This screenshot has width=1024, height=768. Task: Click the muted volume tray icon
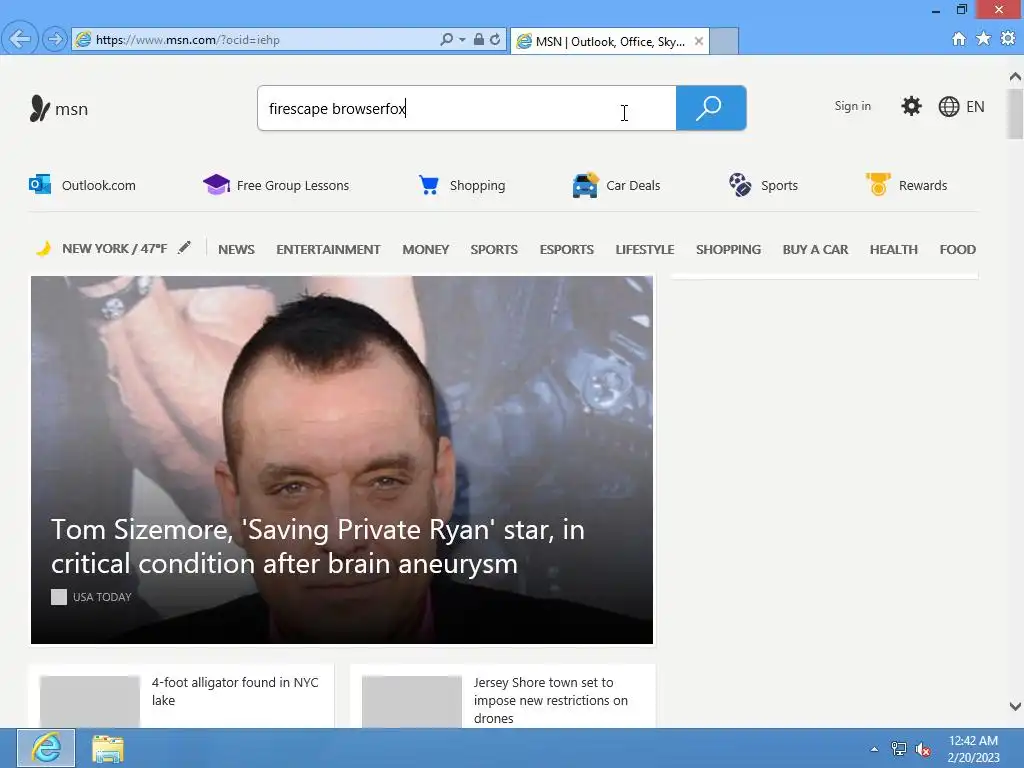[x=923, y=750]
